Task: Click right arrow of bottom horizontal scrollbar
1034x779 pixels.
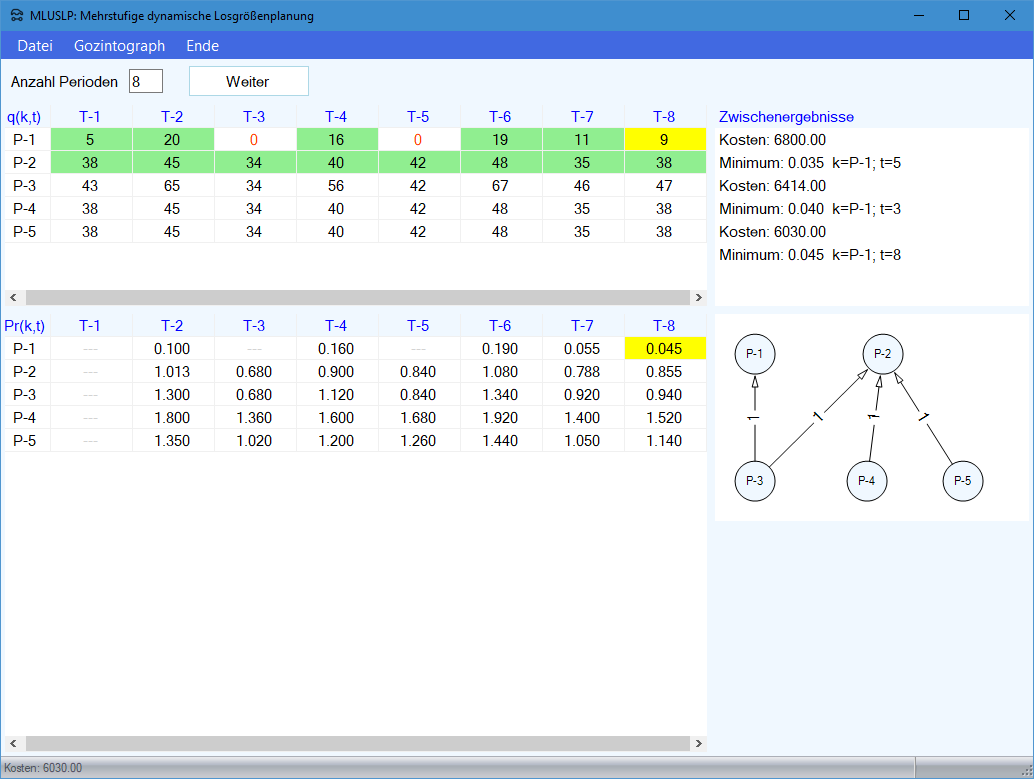Action: [x=698, y=744]
